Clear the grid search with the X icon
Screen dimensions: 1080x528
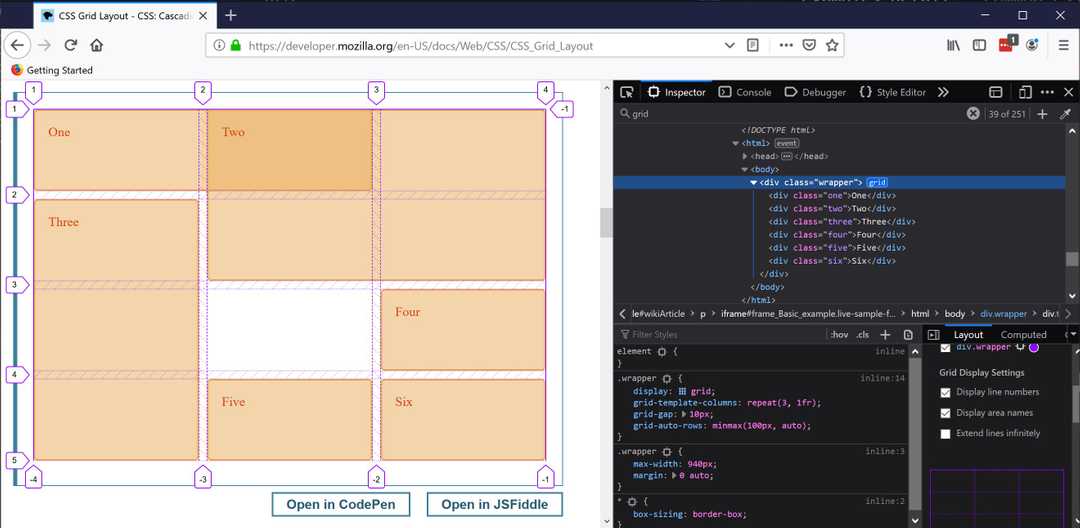(x=973, y=114)
